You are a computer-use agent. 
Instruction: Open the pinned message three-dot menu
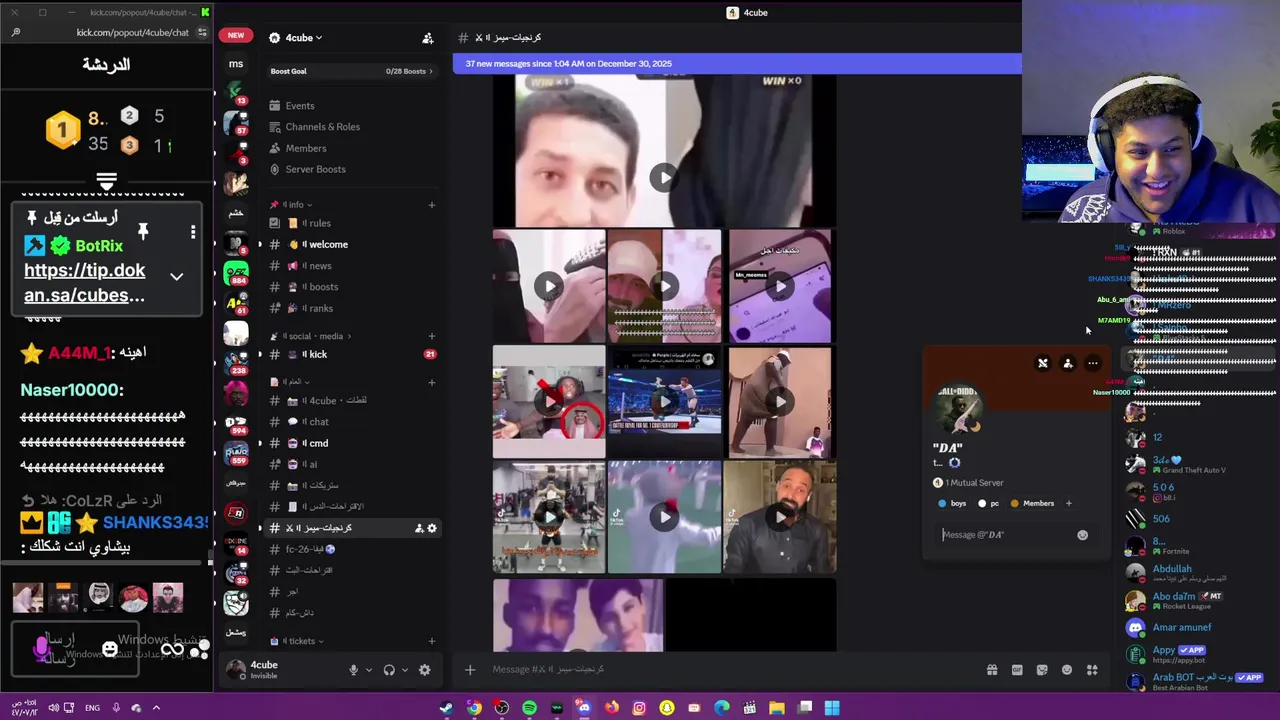[193, 232]
